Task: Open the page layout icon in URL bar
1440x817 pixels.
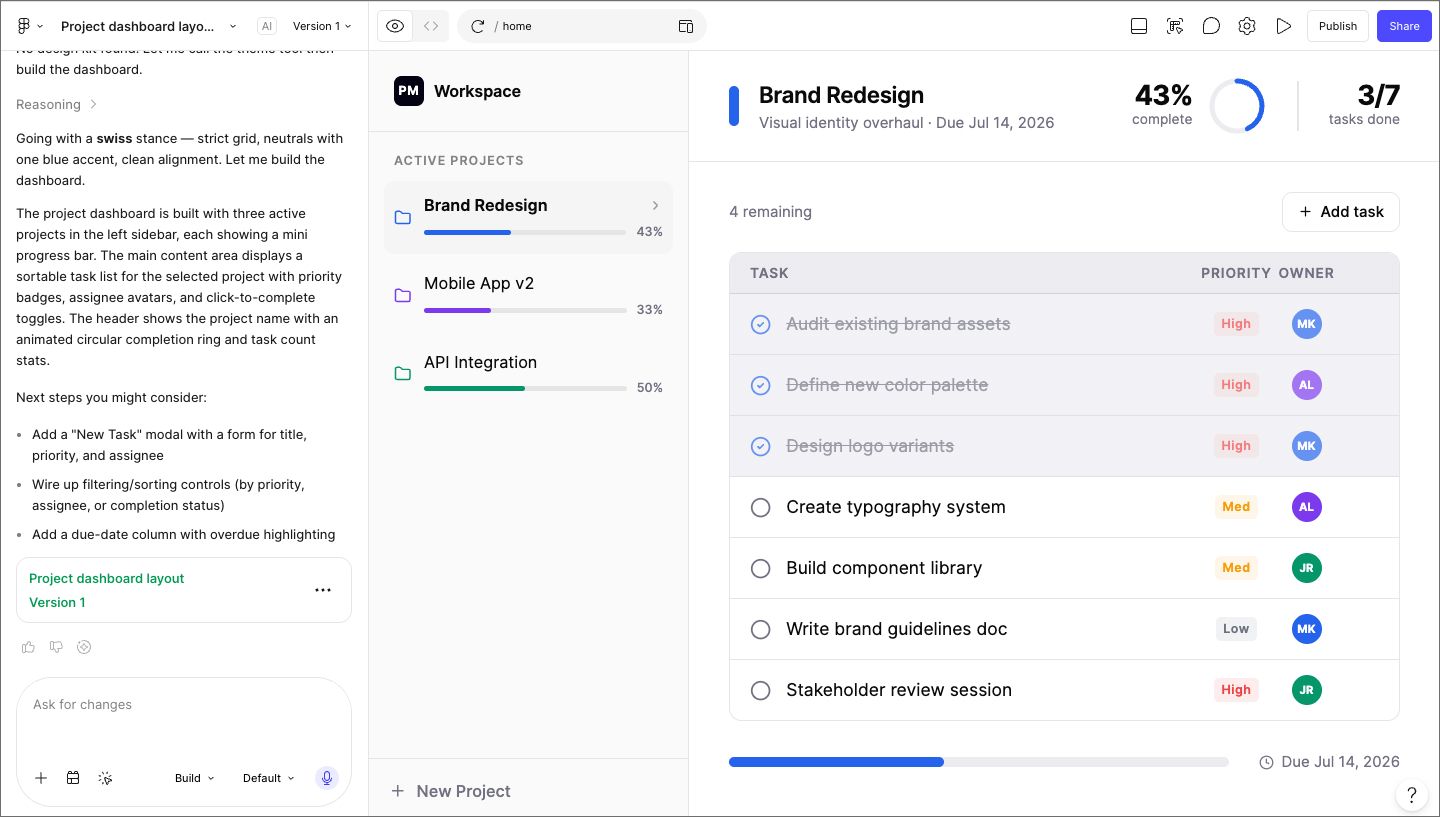Action: click(686, 26)
